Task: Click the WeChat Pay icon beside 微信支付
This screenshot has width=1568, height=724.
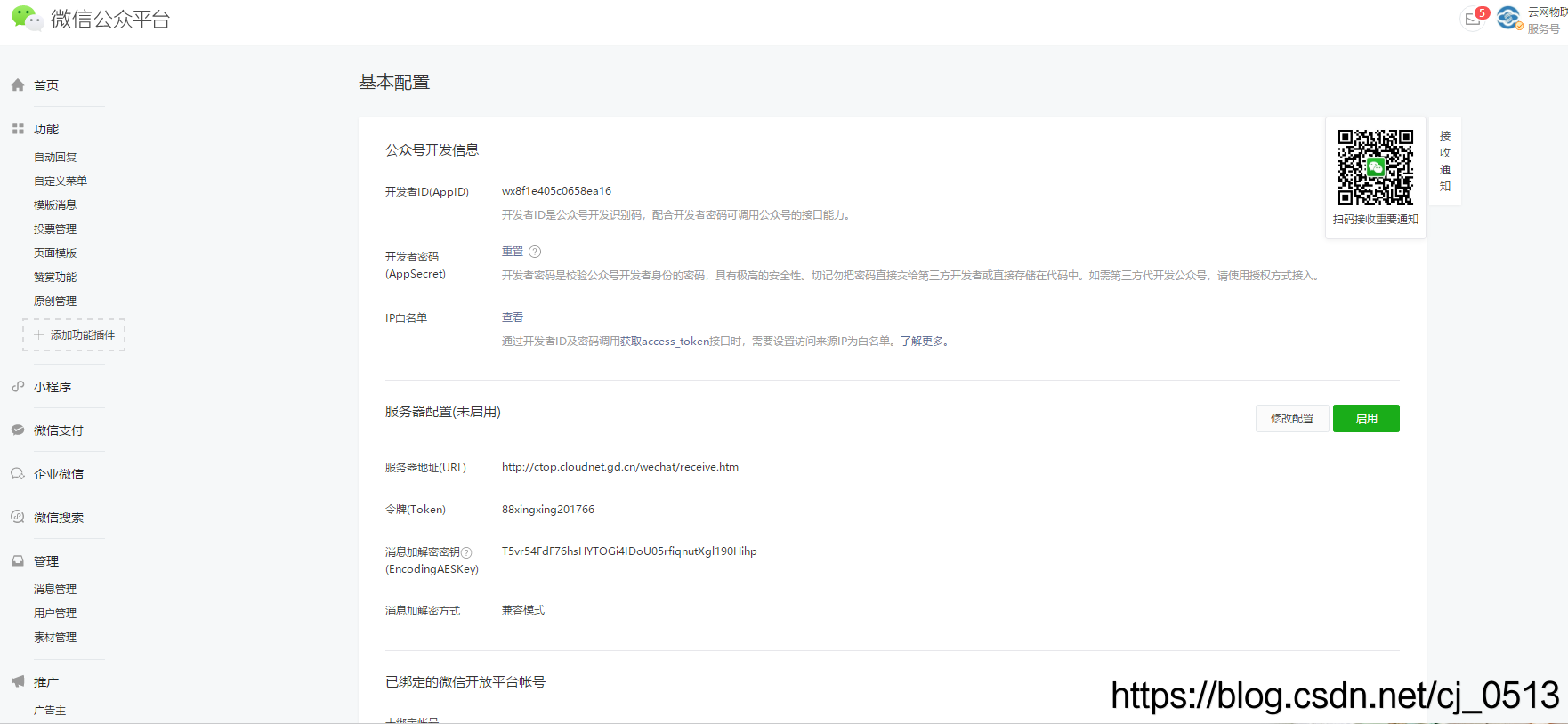Action: (x=18, y=430)
